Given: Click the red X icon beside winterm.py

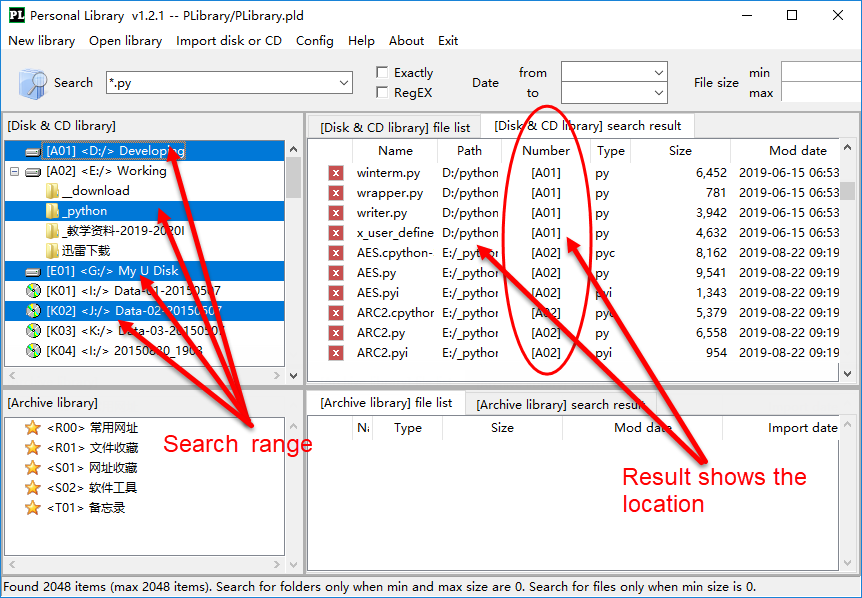Looking at the screenshot, I should pyautogui.click(x=336, y=173).
